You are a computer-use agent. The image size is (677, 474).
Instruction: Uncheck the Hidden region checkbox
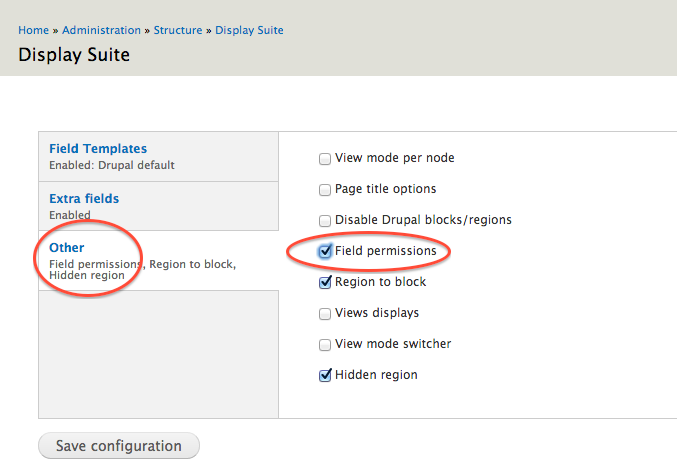pos(325,375)
